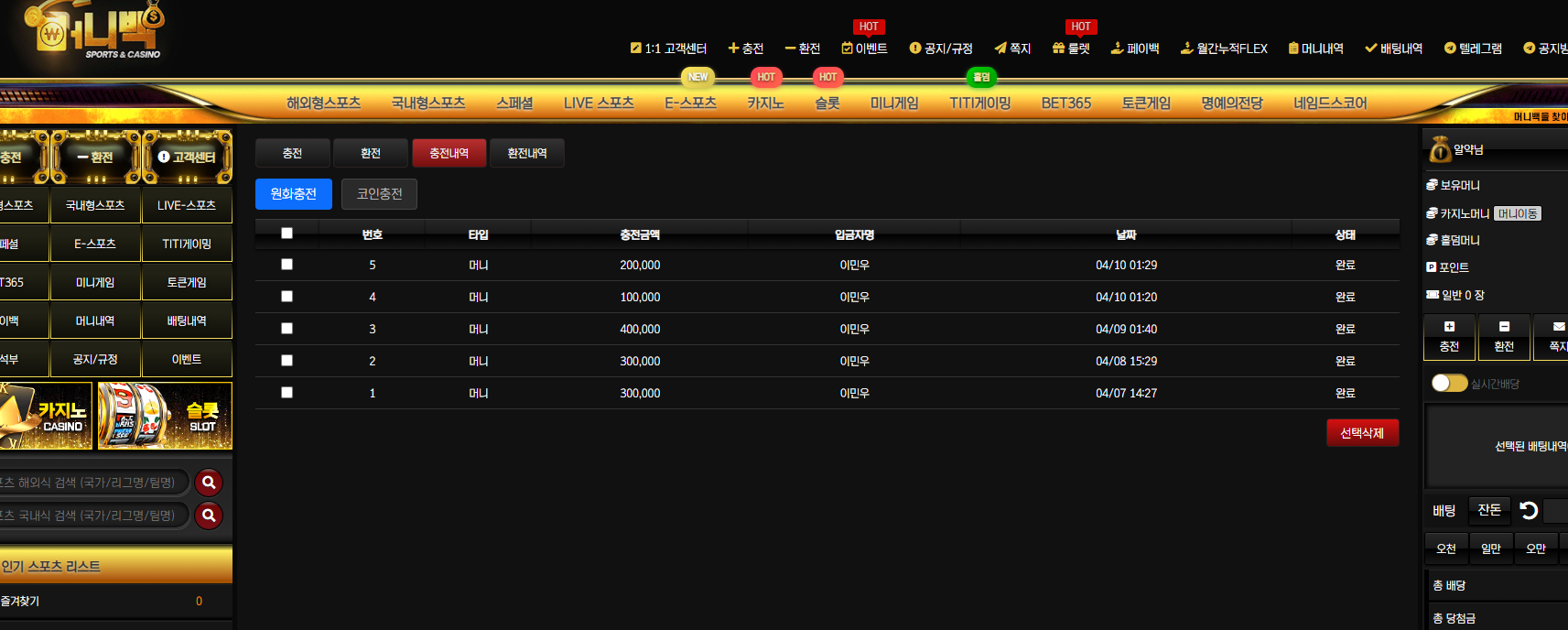
Task: Toggle the 실시간배당 switch
Action: click(1449, 383)
